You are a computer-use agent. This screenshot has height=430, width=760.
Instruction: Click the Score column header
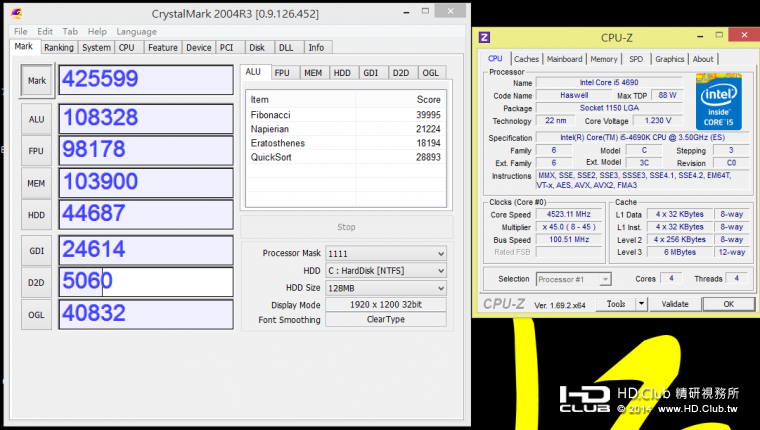coord(400,99)
